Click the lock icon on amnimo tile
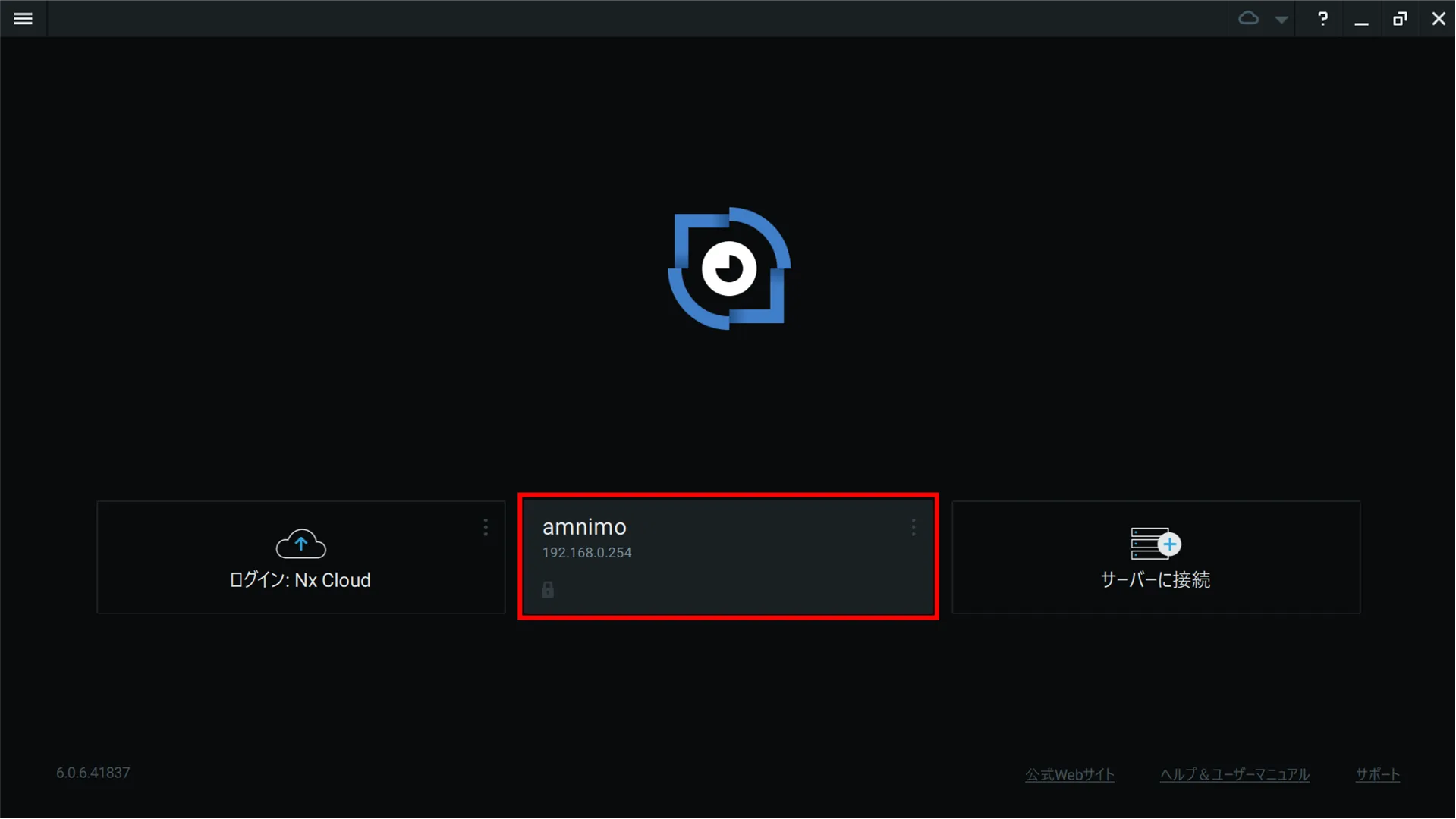The width and height of the screenshot is (1456, 819). [x=548, y=589]
